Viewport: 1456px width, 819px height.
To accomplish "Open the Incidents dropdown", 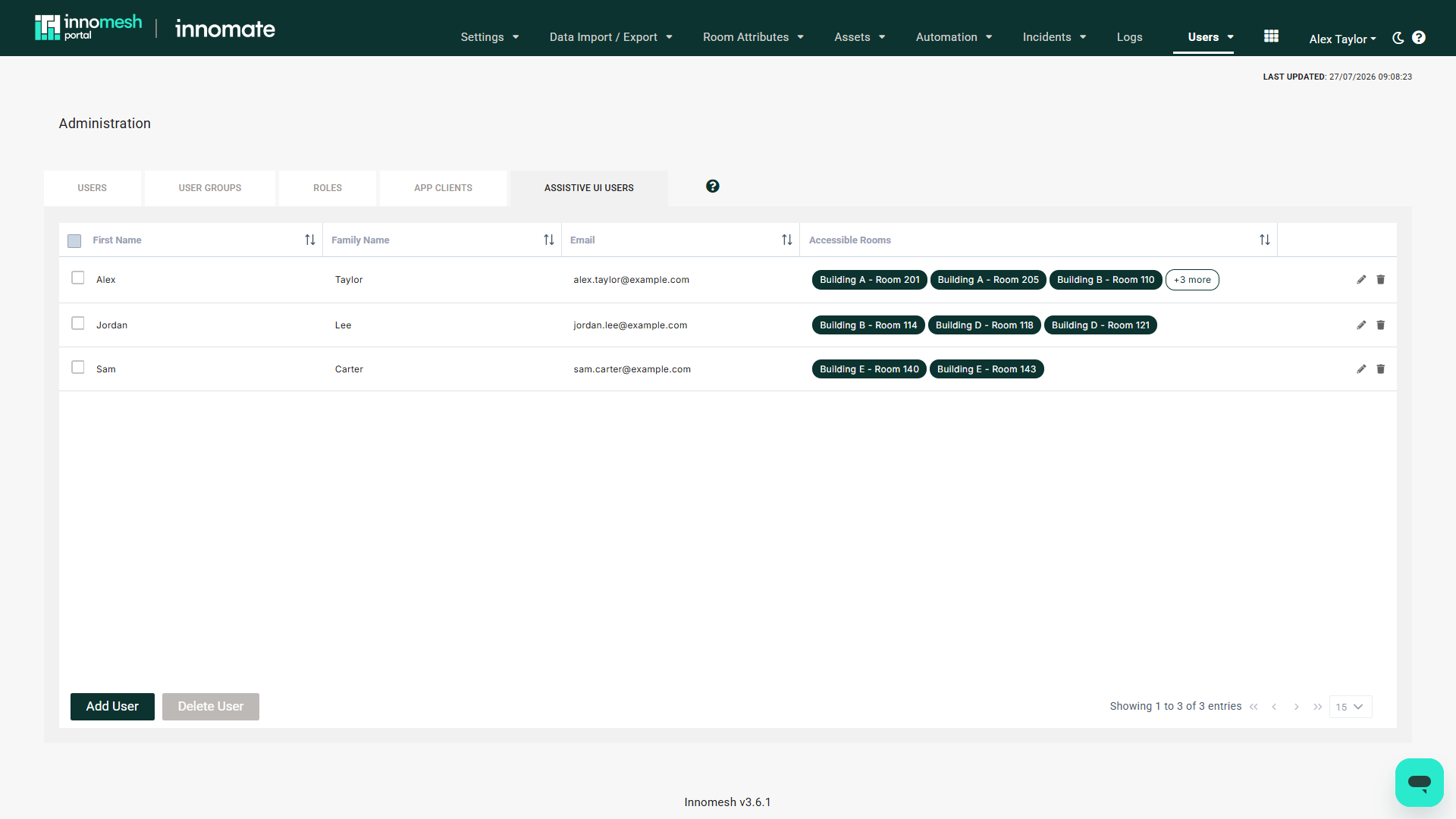I will point(1055,37).
